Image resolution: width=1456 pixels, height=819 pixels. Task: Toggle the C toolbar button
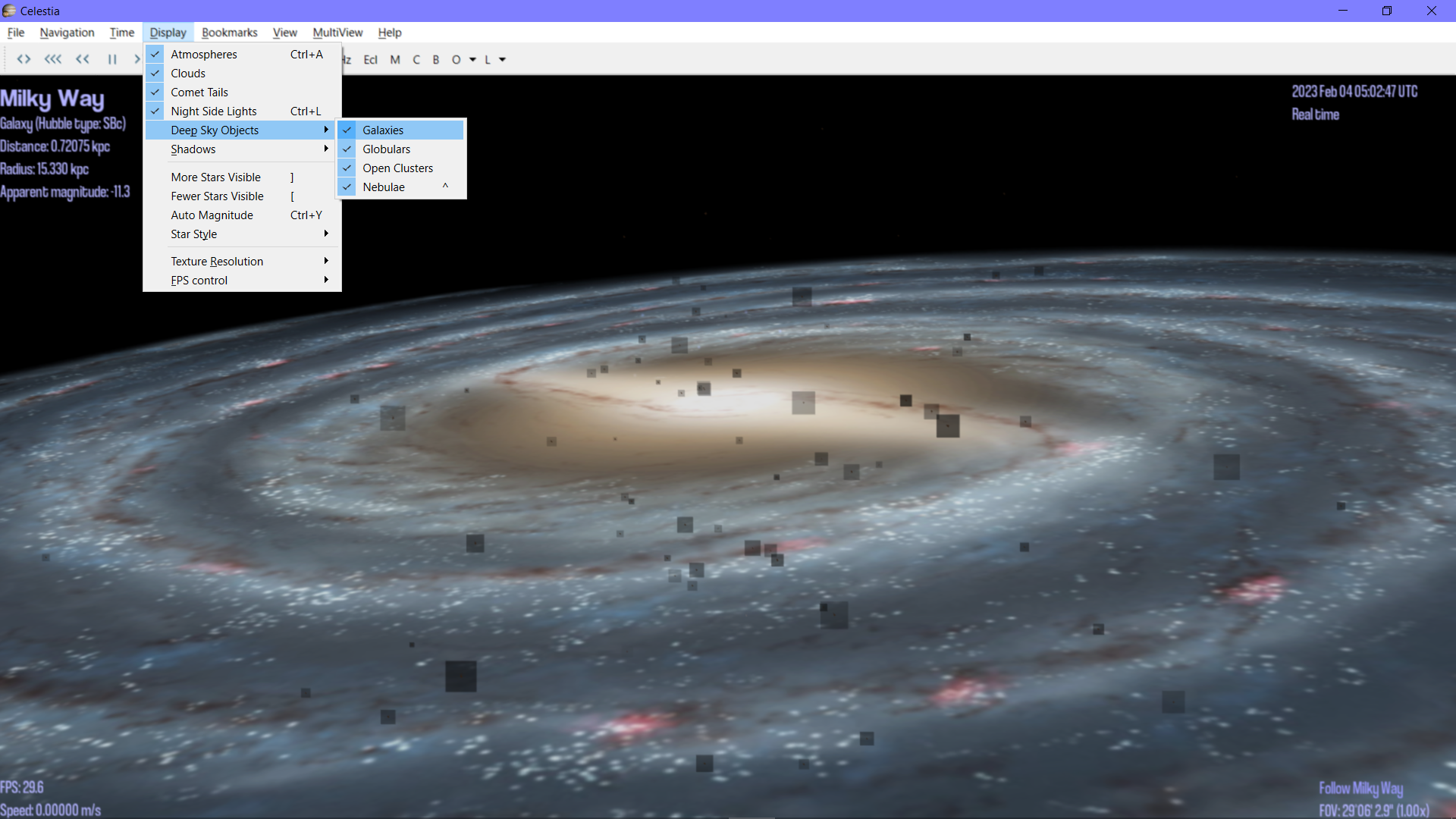click(x=416, y=59)
